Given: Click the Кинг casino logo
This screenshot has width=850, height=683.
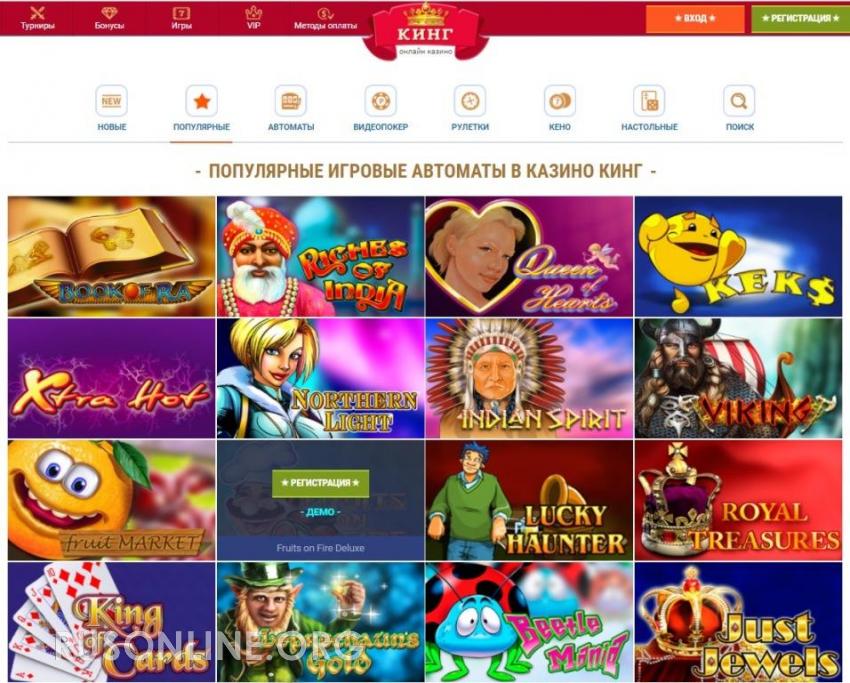Looking at the screenshot, I should coord(426,31).
